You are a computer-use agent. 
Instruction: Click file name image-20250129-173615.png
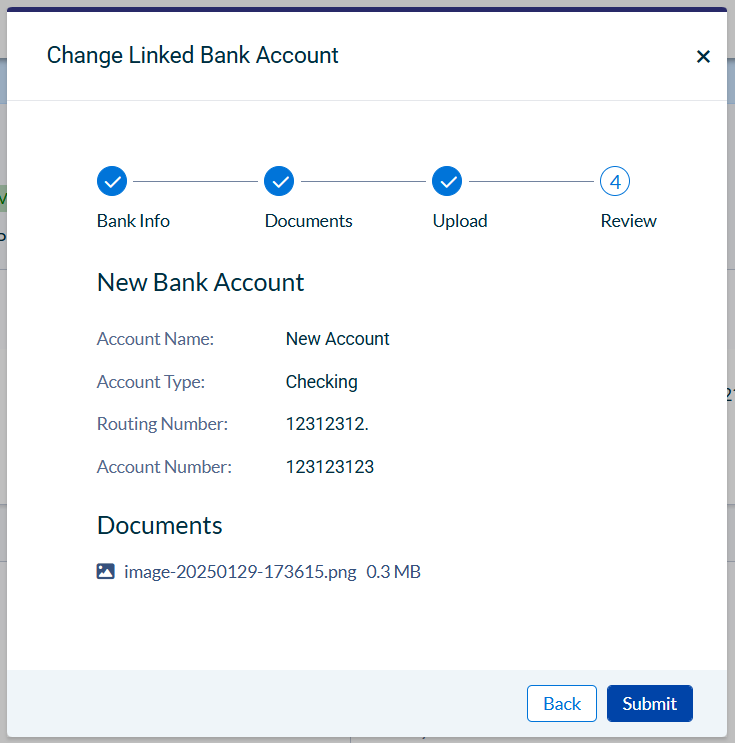[240, 571]
